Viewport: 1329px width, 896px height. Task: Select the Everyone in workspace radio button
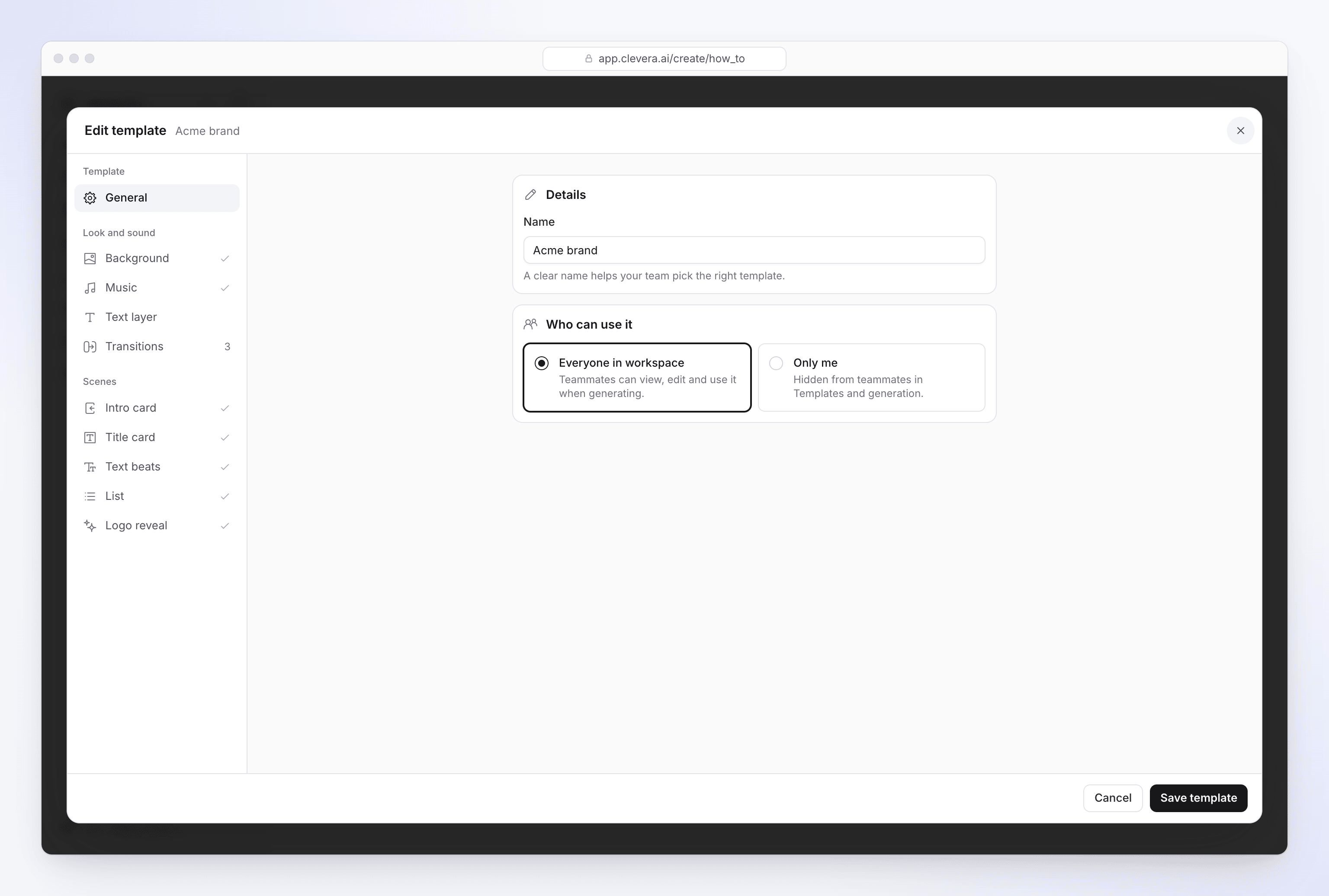click(x=541, y=363)
